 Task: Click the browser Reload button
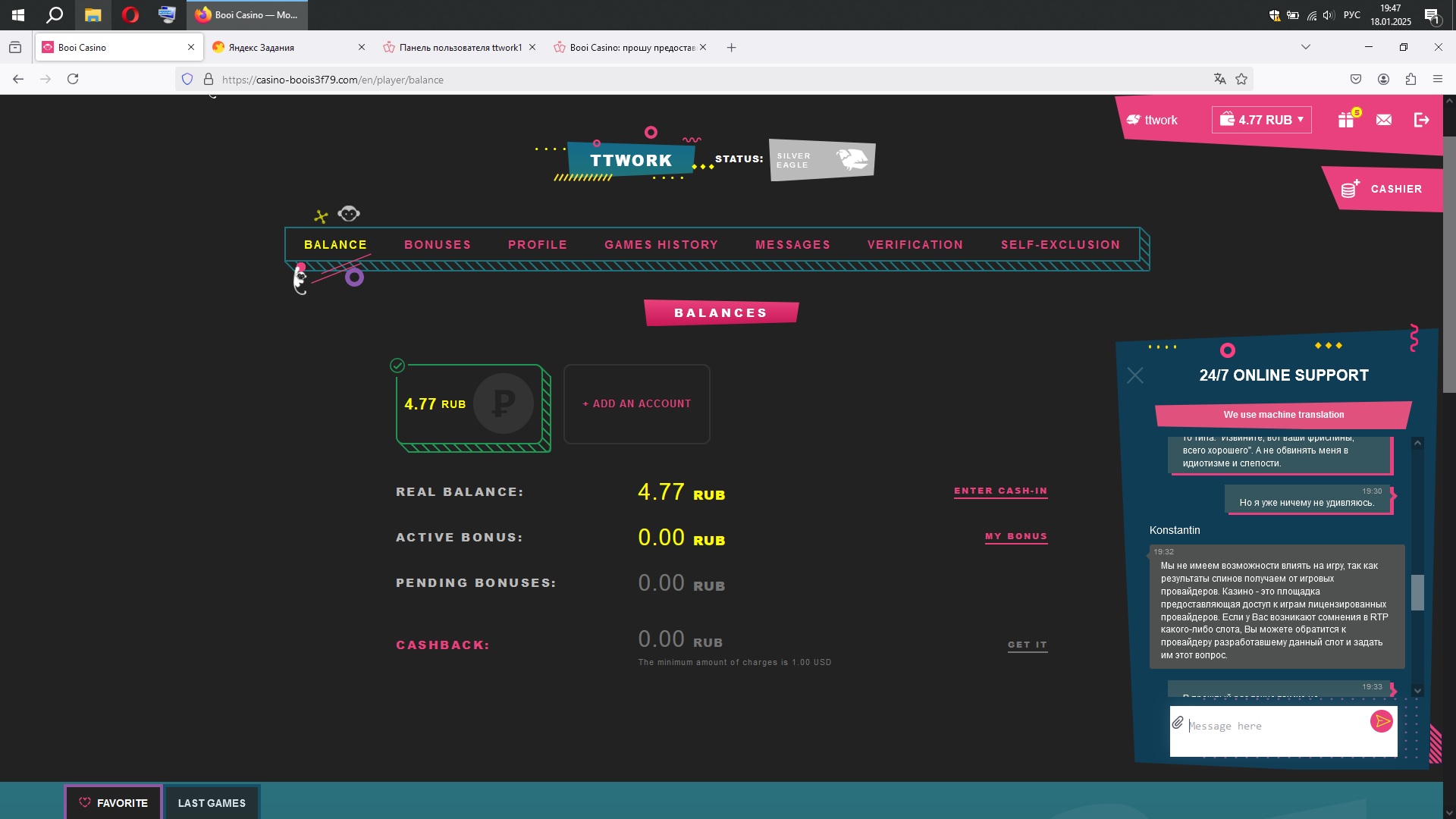pyautogui.click(x=73, y=79)
